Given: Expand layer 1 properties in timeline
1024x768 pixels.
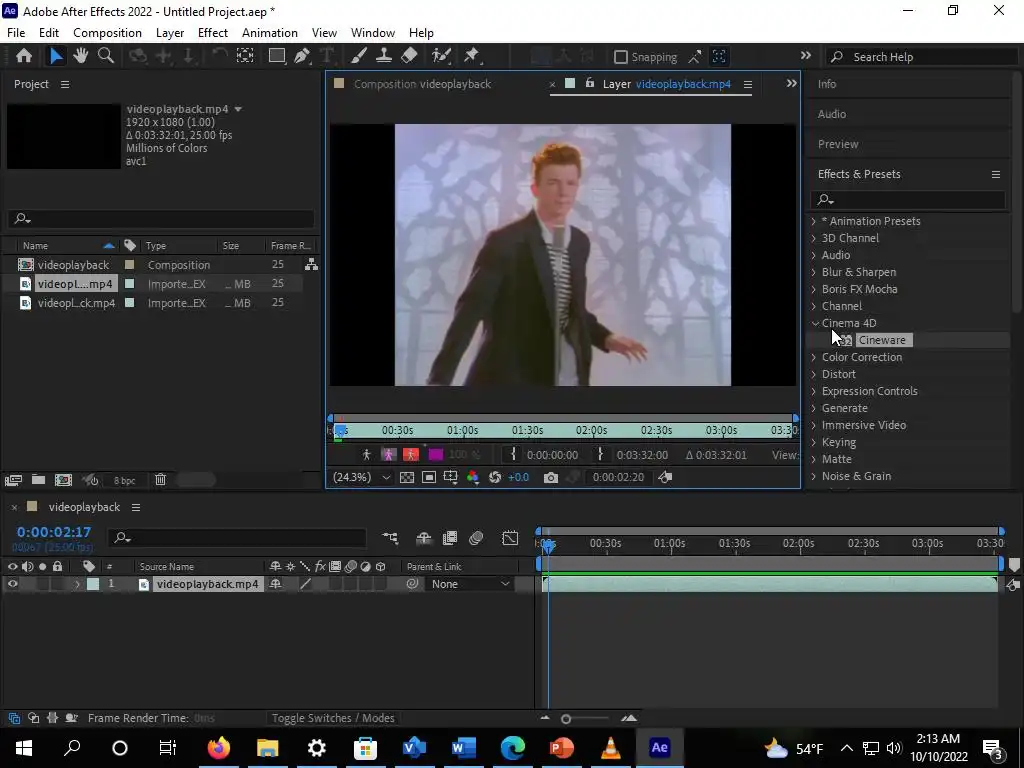Looking at the screenshot, I should point(76,584).
